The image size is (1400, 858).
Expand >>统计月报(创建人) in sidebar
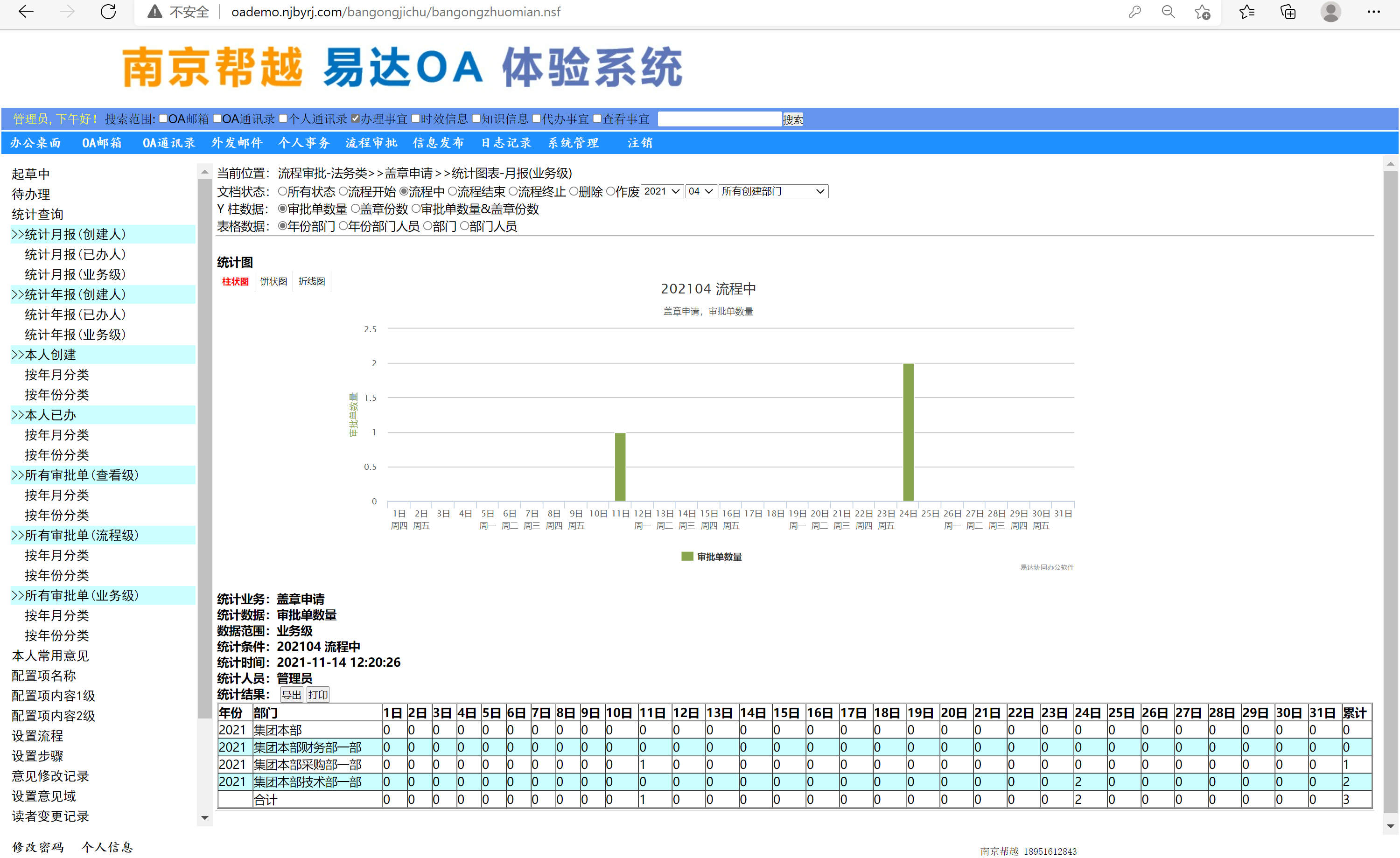(103, 234)
